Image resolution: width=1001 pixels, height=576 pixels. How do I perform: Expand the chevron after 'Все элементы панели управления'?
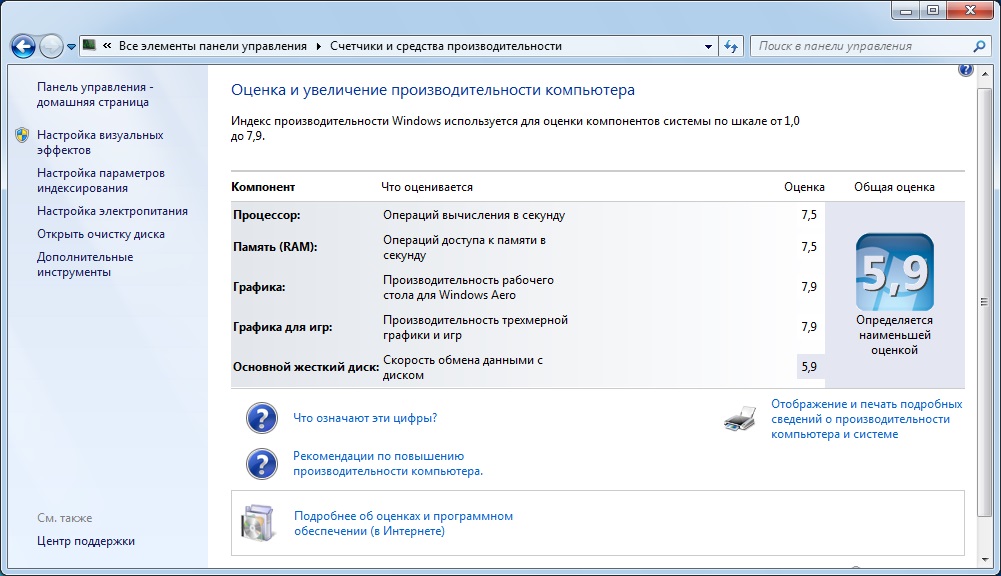(x=319, y=46)
